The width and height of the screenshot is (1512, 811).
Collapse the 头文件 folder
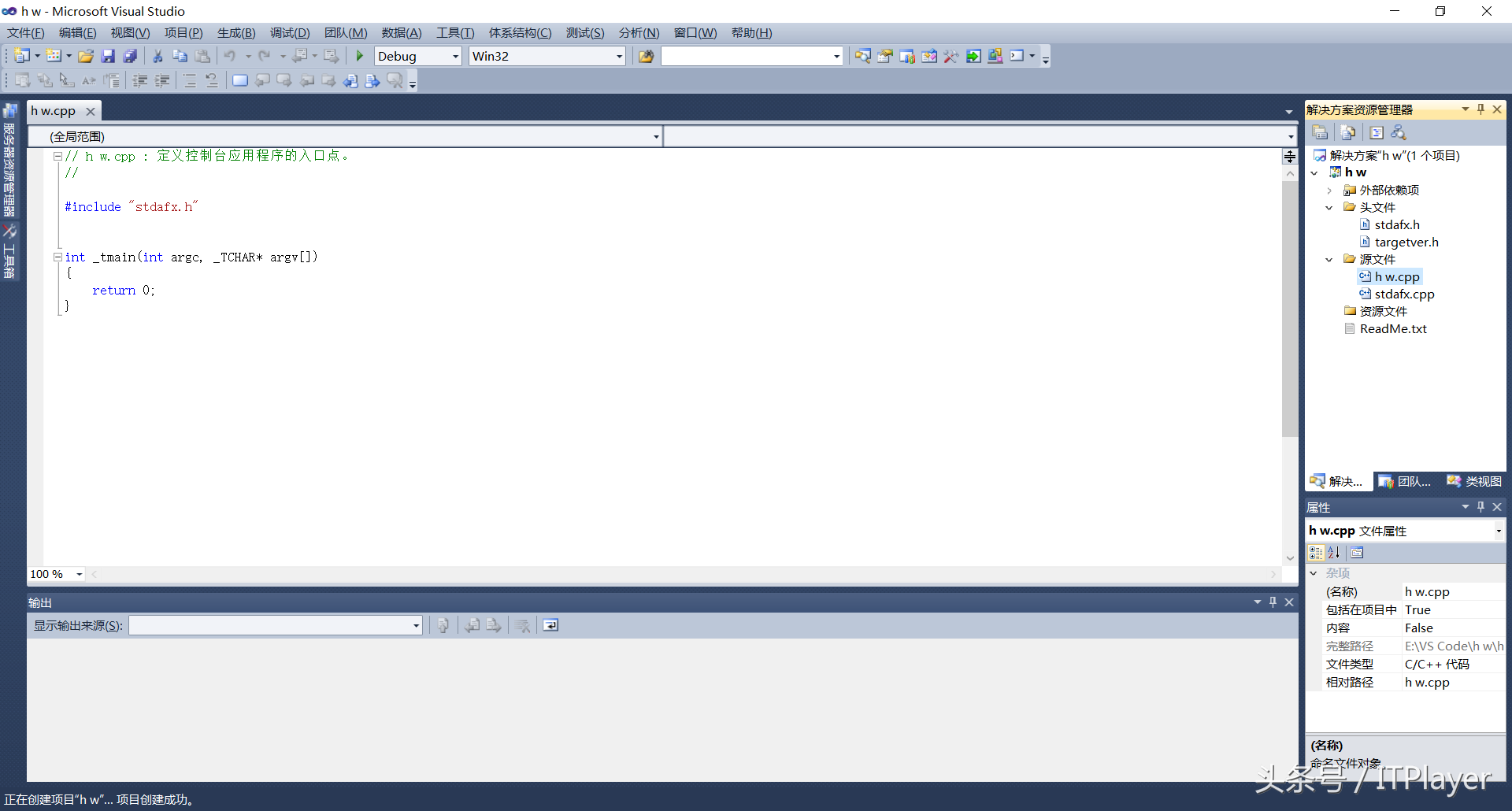(x=1329, y=208)
